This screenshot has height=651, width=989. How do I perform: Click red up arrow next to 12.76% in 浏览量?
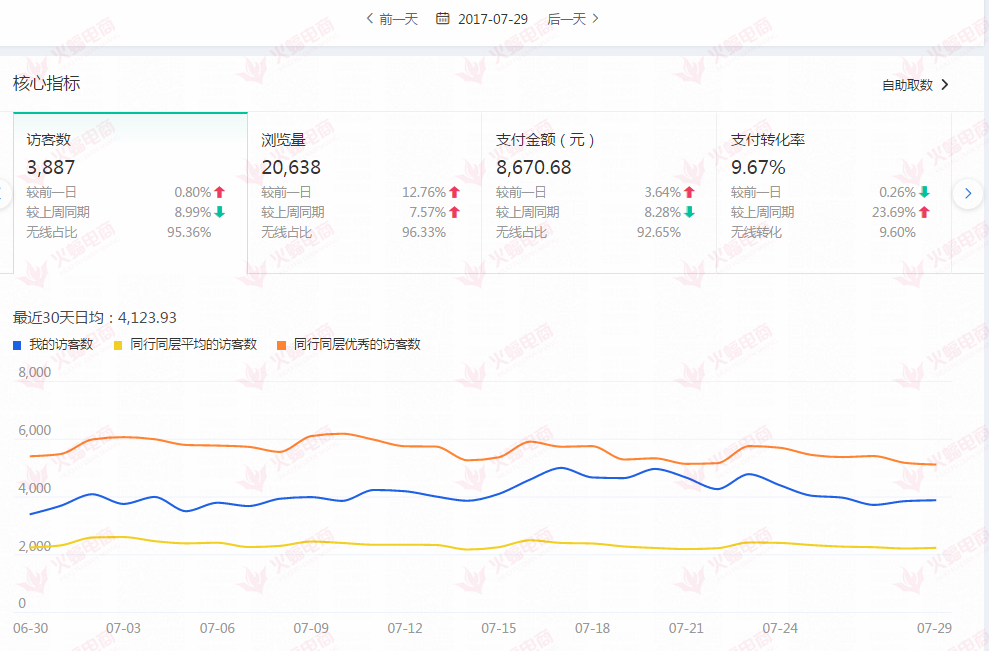454,192
